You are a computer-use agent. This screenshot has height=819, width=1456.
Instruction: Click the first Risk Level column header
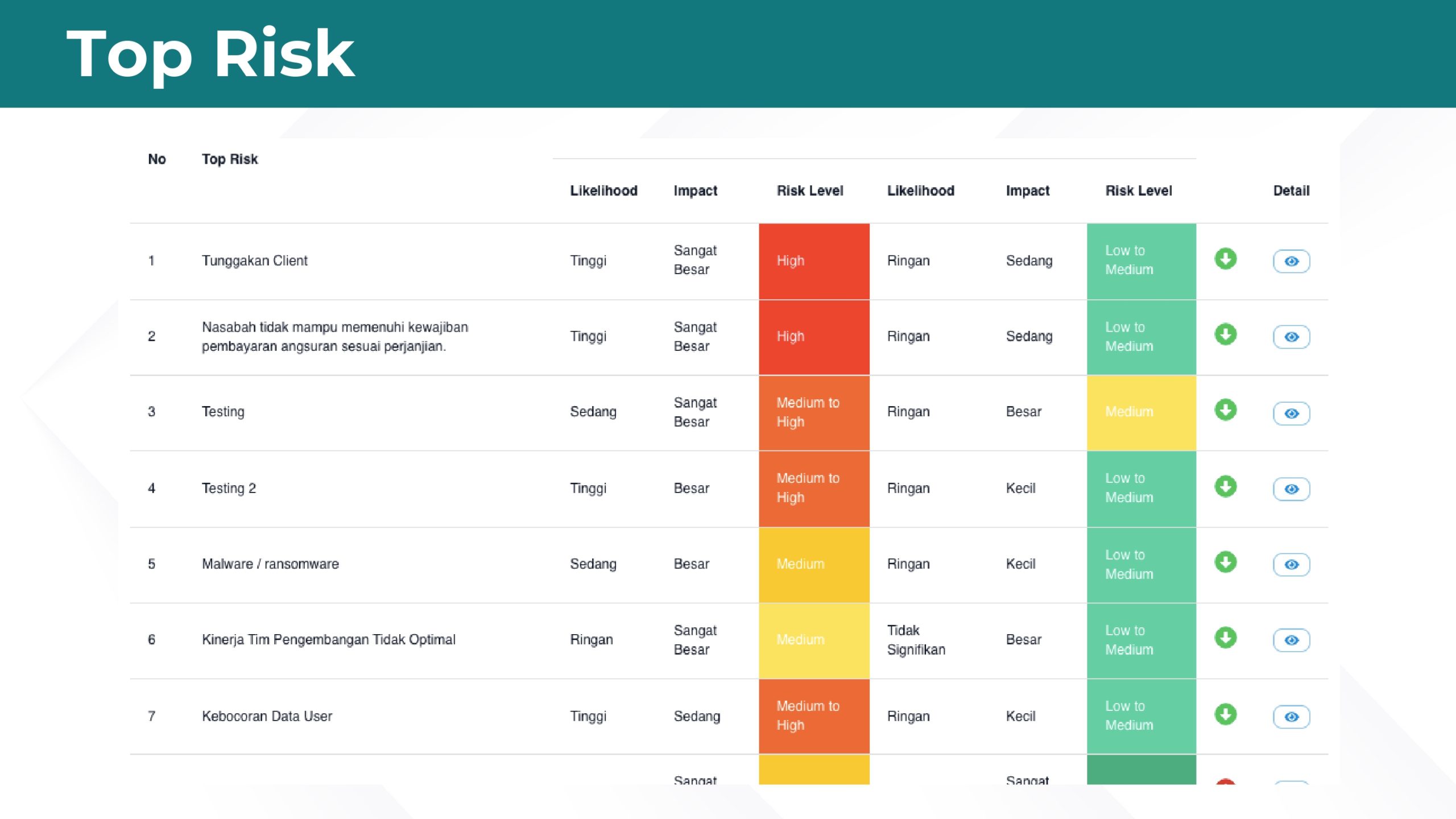[810, 191]
